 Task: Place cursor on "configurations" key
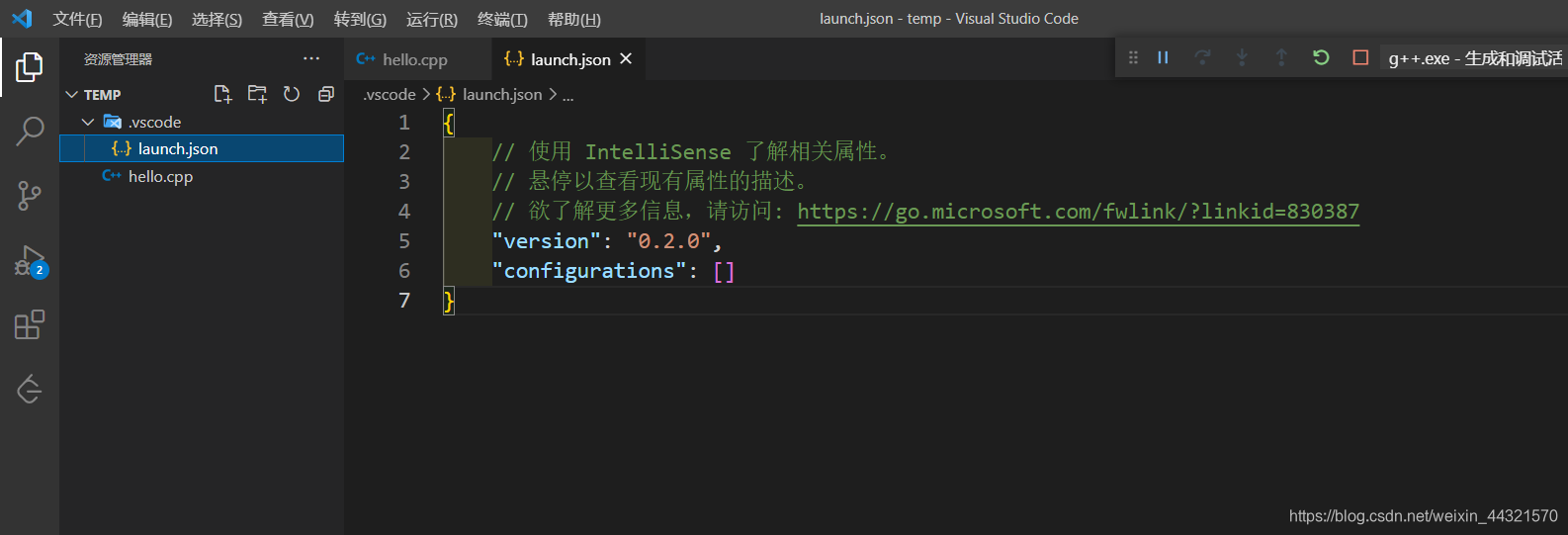click(x=589, y=271)
